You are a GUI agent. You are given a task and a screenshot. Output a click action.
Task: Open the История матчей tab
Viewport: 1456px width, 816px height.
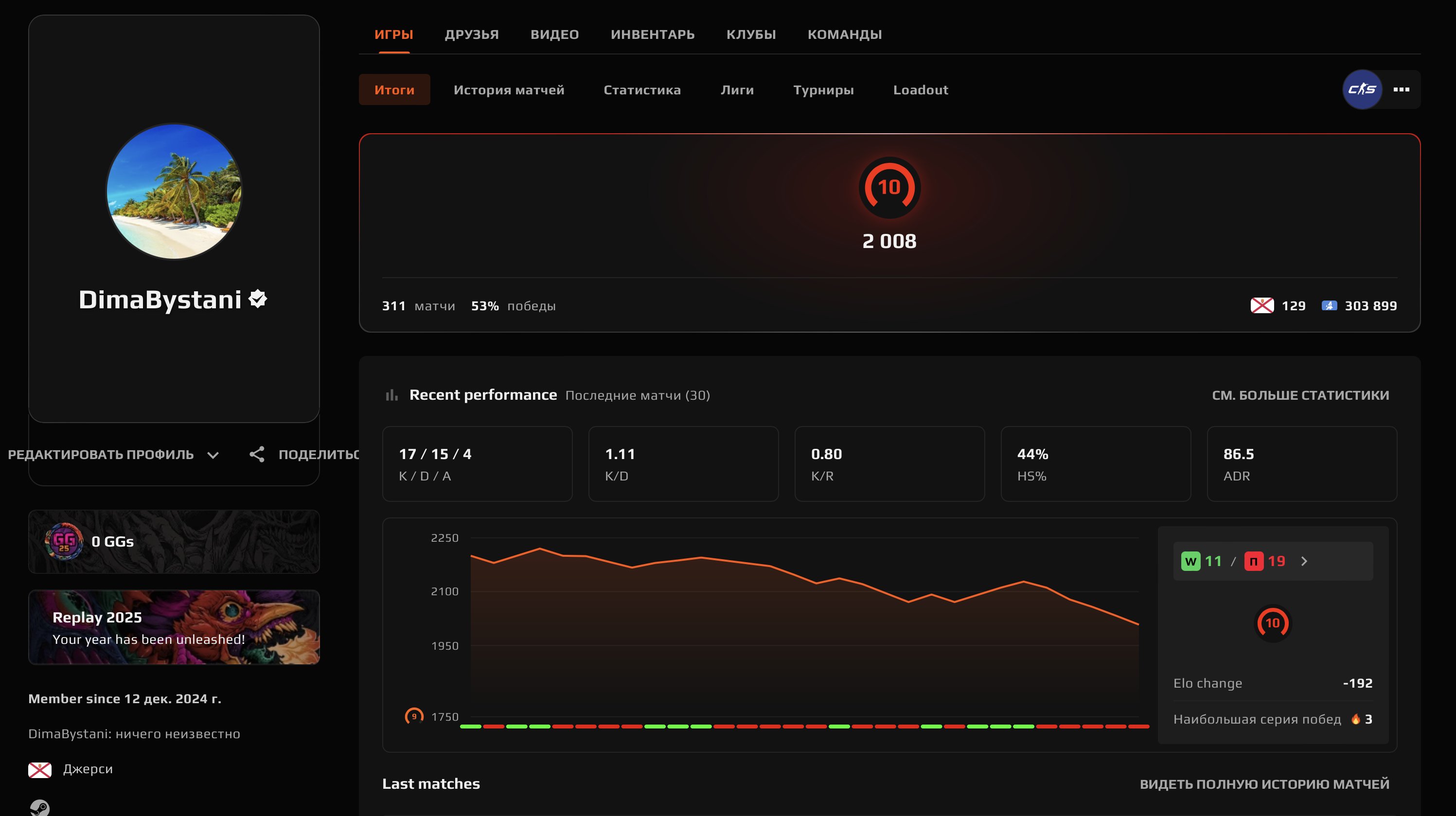point(508,90)
